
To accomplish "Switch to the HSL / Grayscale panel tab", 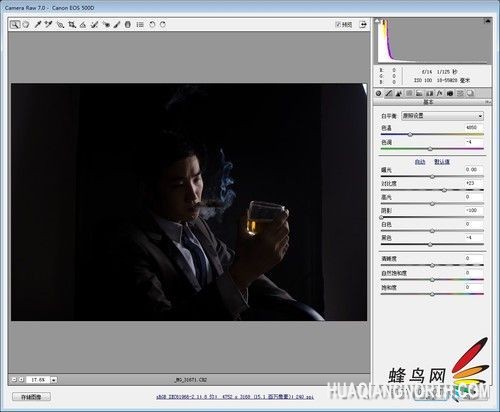I will click(x=409, y=93).
